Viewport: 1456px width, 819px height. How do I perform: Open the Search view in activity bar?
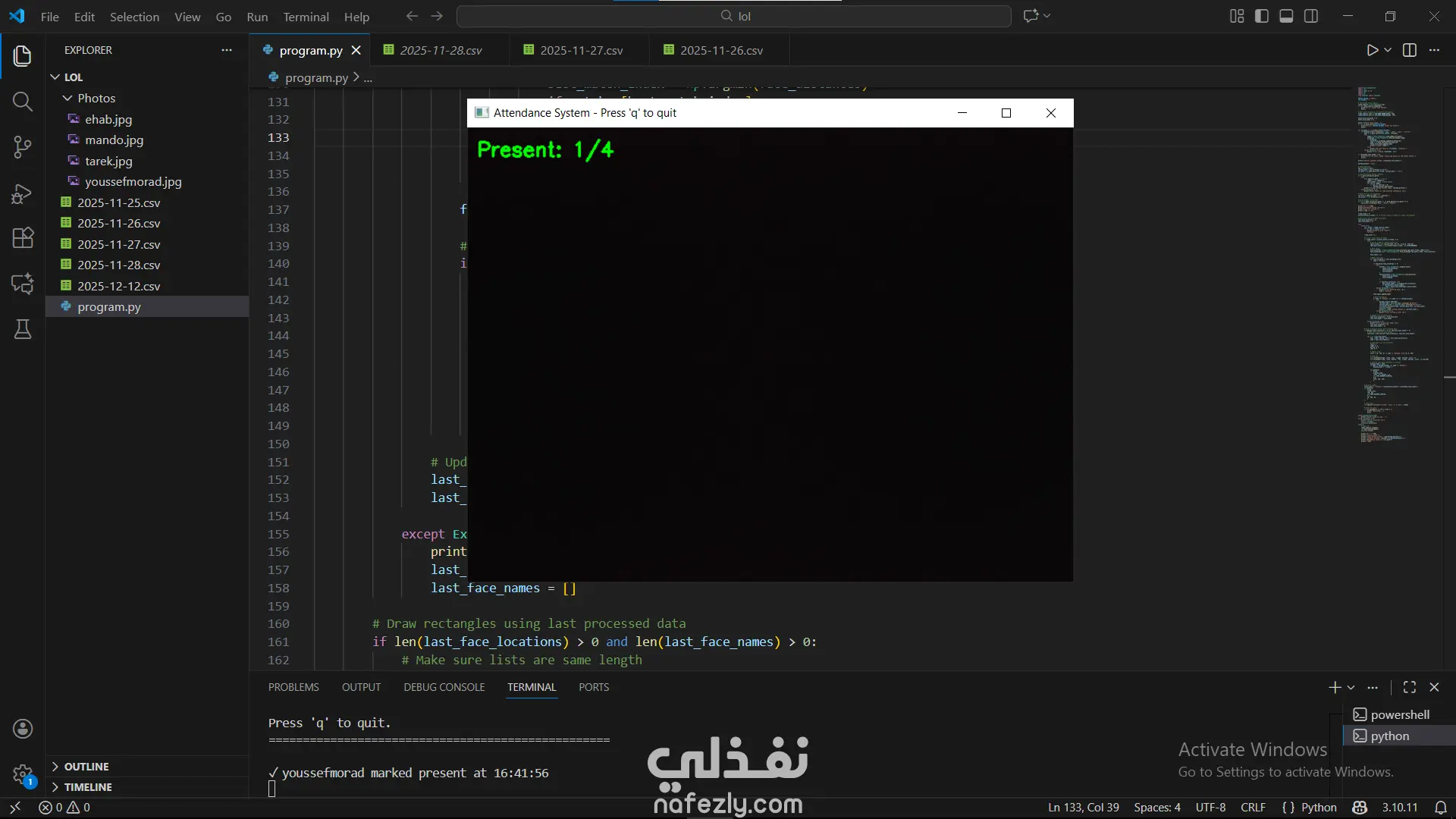click(23, 102)
